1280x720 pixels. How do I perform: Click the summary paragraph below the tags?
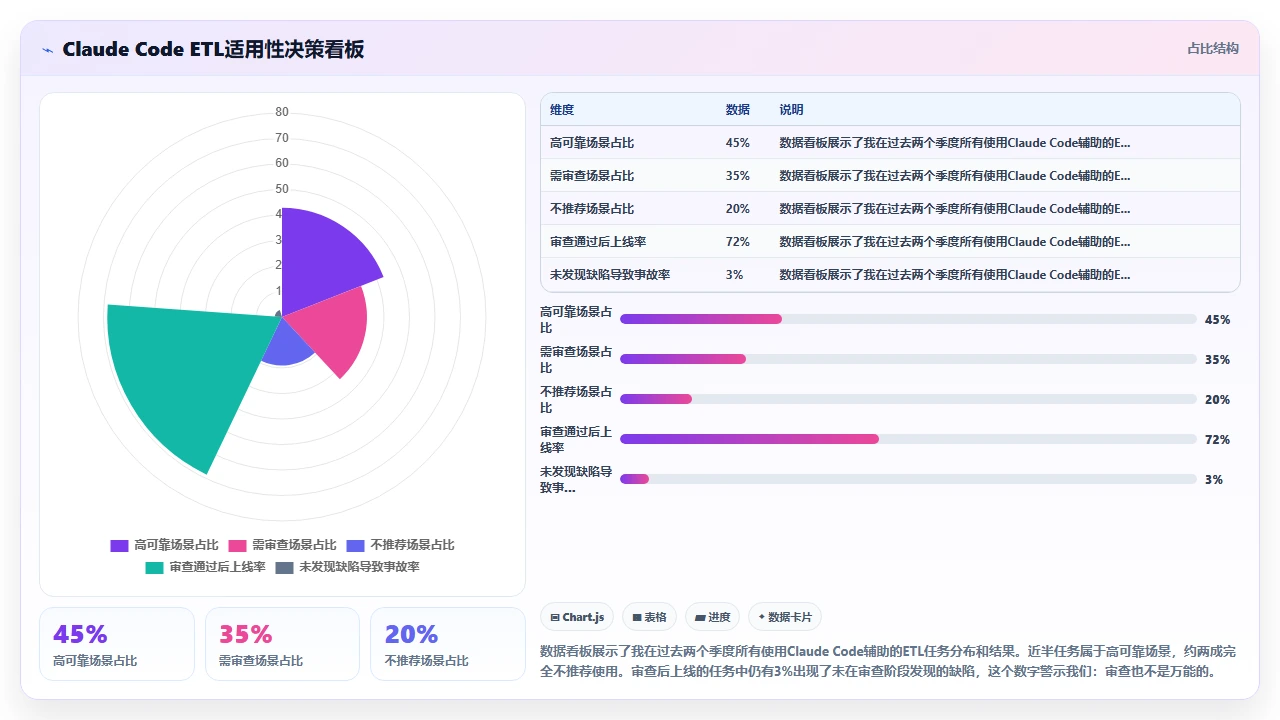click(x=888, y=661)
